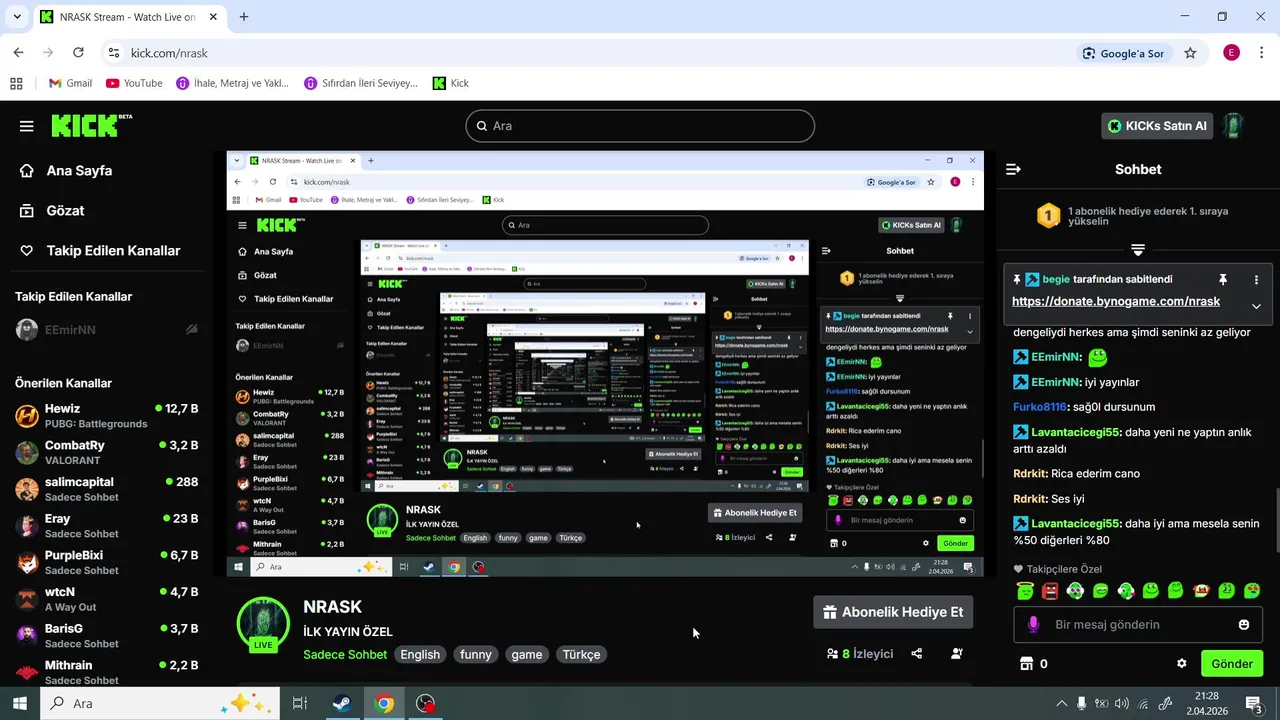The width and height of the screenshot is (1280, 720).
Task: Toggle the sidebar hamburger menu
Action: coord(26,126)
